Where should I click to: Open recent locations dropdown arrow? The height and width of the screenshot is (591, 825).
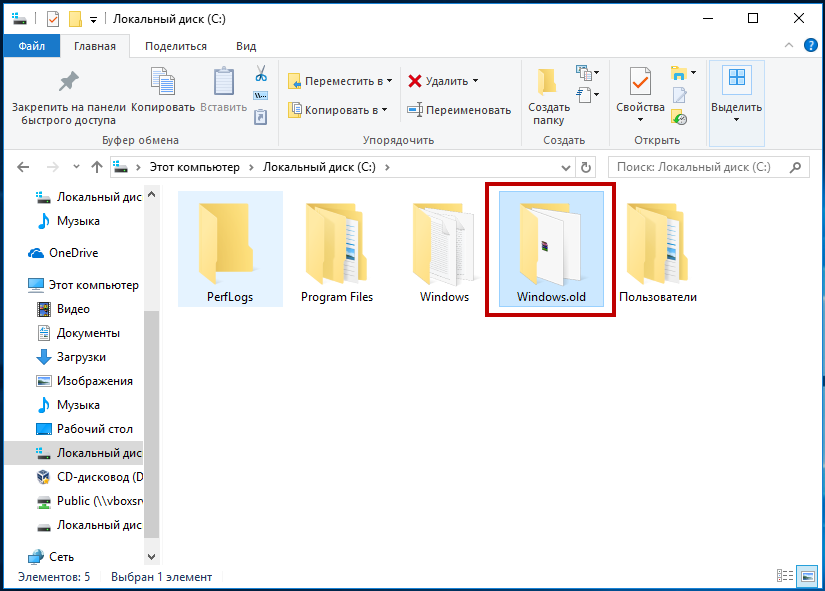tap(76, 167)
